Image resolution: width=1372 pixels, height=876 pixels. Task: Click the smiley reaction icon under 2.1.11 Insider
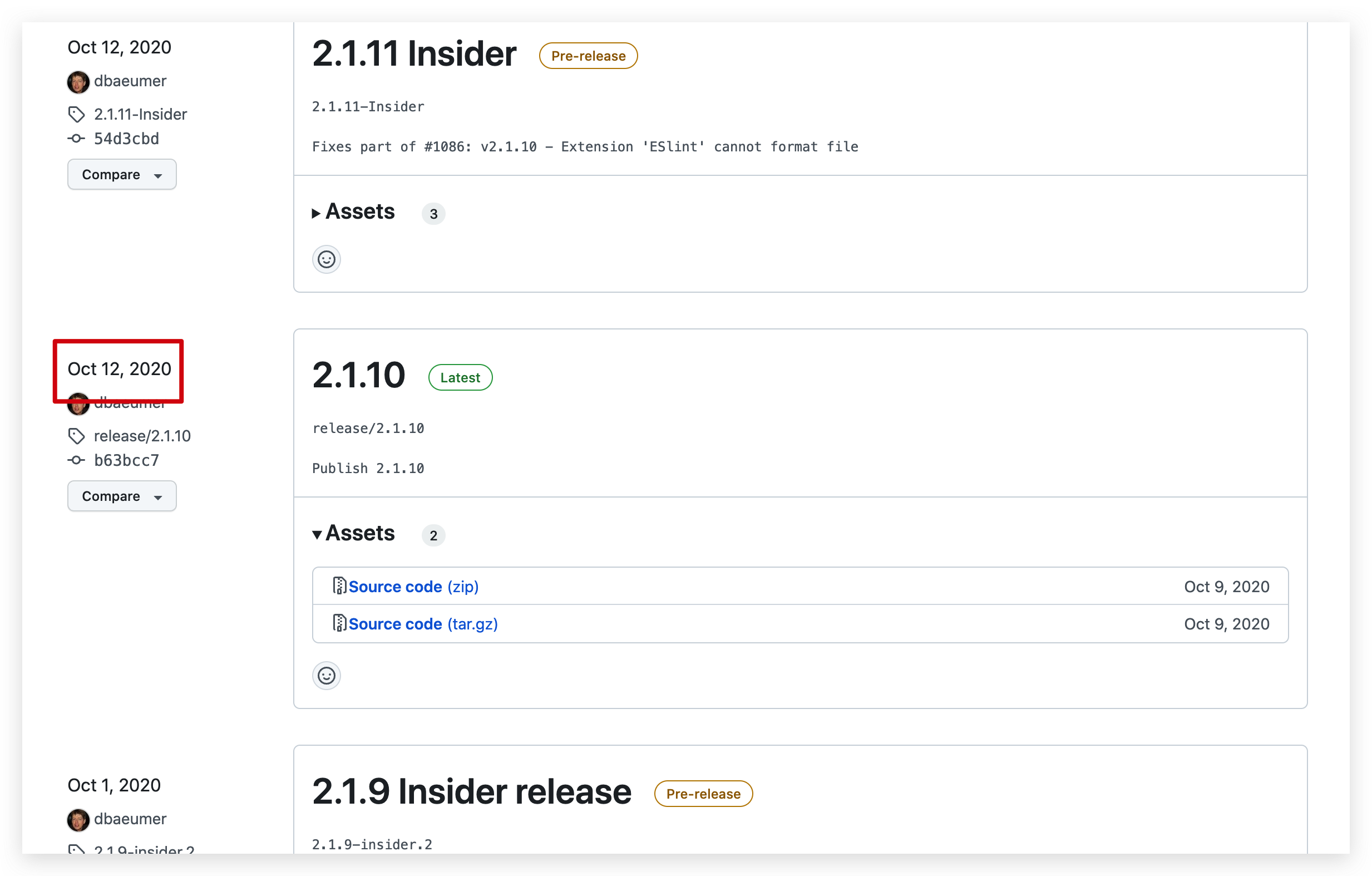[x=326, y=259]
